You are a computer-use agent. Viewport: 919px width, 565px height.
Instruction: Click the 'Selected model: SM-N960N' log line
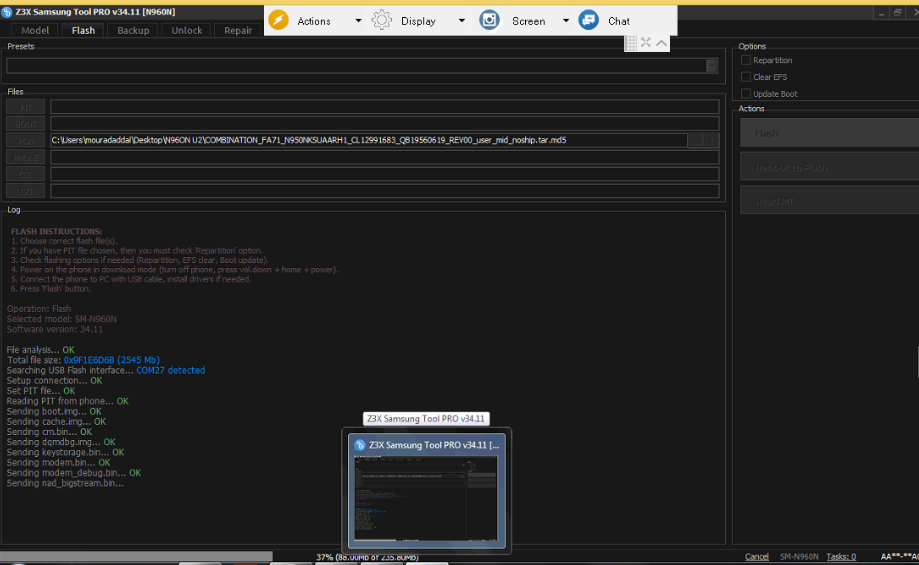coord(62,319)
